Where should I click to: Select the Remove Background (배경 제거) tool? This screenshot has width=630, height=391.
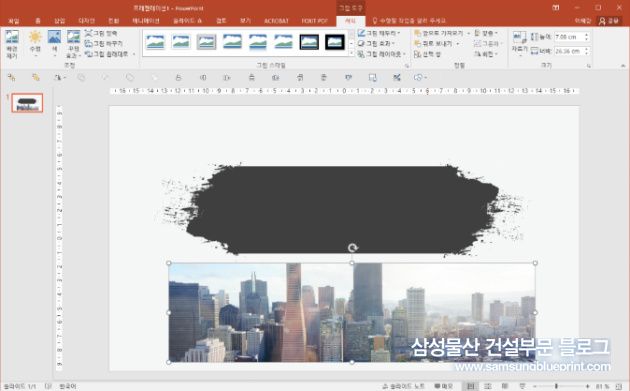pyautogui.click(x=12, y=44)
